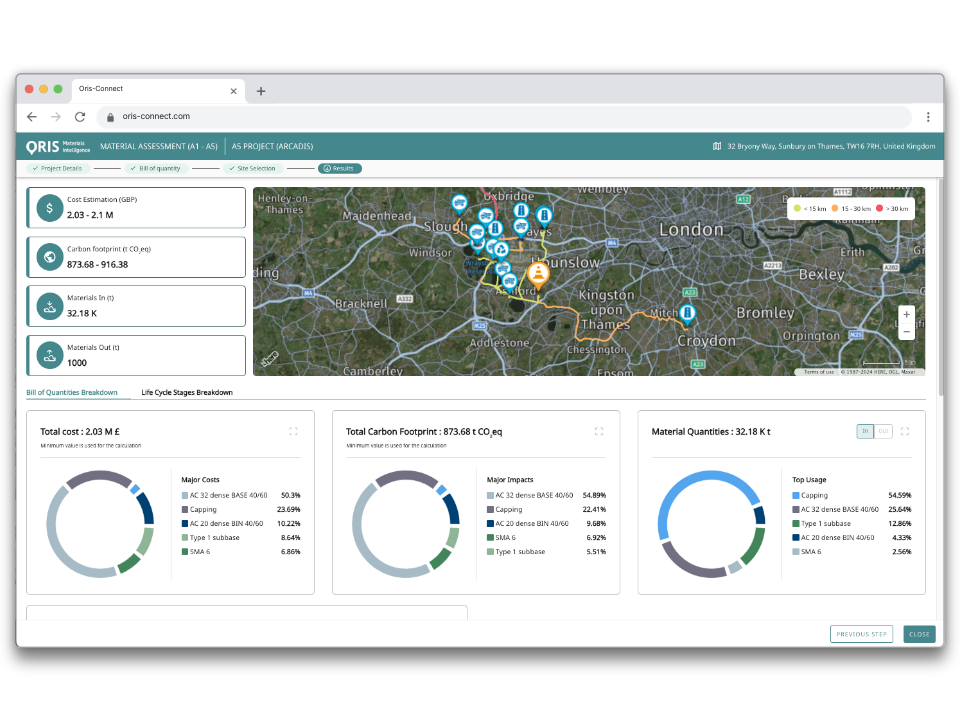The image size is (960, 720).
Task: Click the PREVIOUS STEP button
Action: pyautogui.click(x=861, y=634)
